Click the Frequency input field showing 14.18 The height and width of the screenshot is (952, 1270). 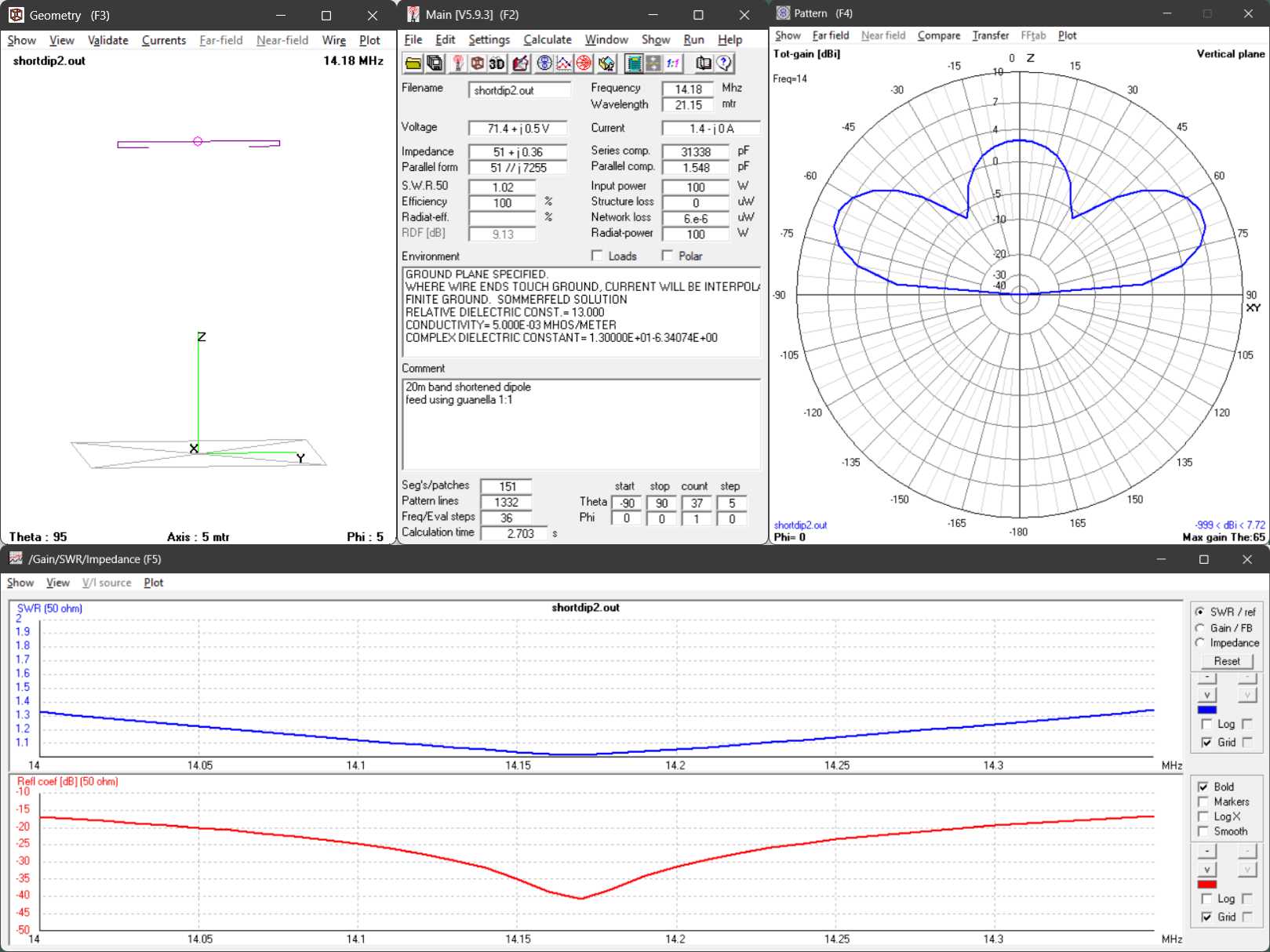(688, 89)
